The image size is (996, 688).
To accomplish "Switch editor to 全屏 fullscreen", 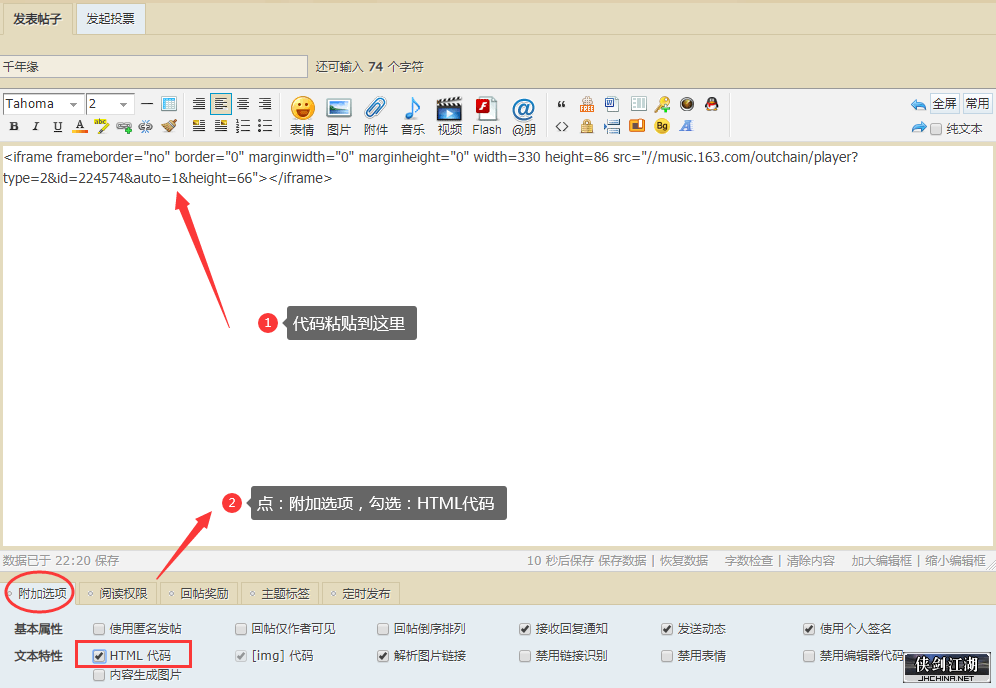I will (945, 104).
